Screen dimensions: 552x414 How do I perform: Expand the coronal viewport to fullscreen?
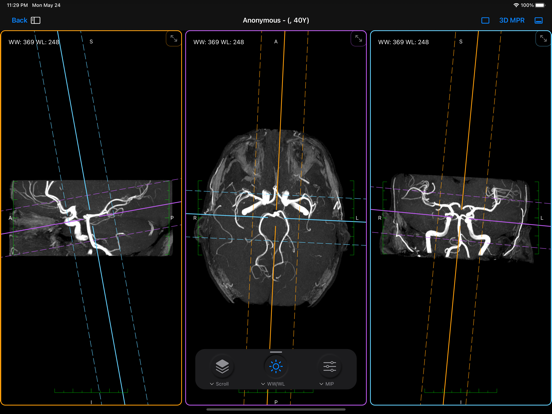tap(543, 39)
